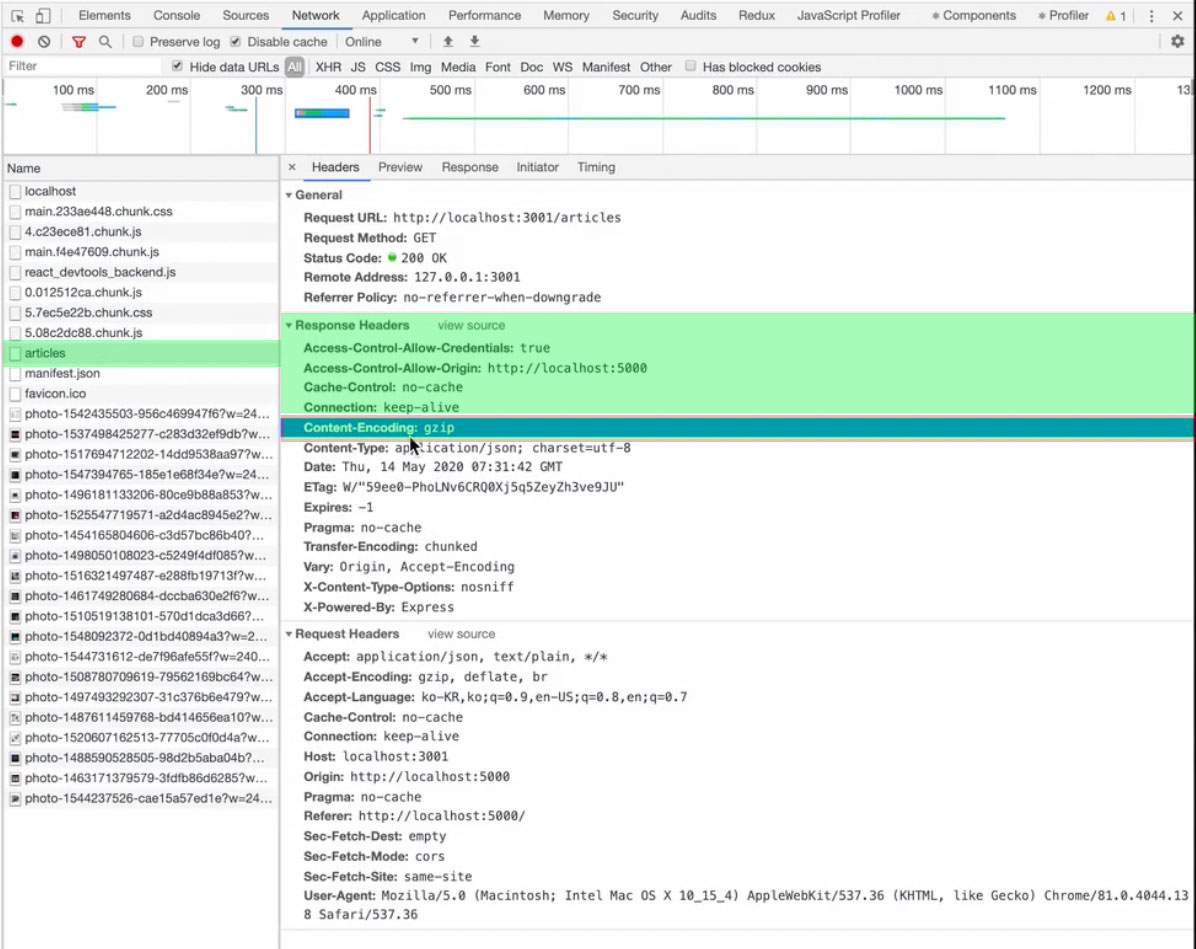The height and width of the screenshot is (949, 1196).
Task: Select the highlighted articles request
Action: [141, 353]
